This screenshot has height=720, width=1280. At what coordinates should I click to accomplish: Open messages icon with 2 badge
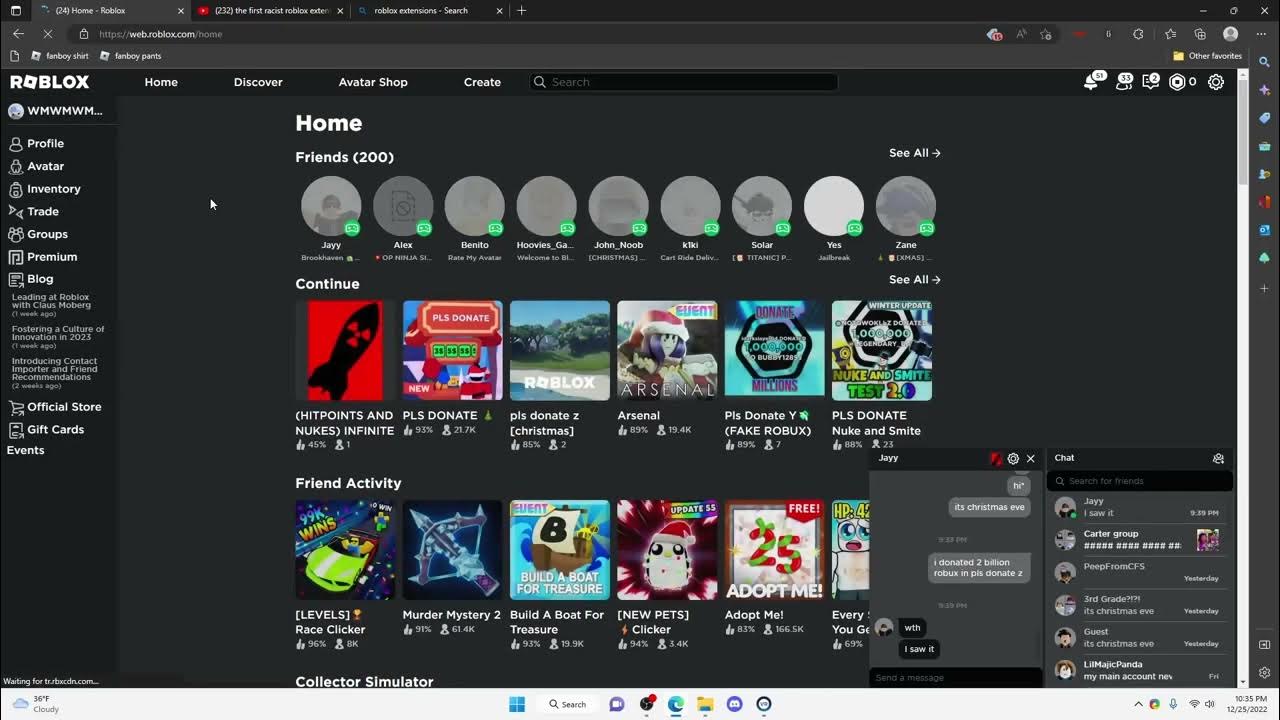tap(1151, 82)
